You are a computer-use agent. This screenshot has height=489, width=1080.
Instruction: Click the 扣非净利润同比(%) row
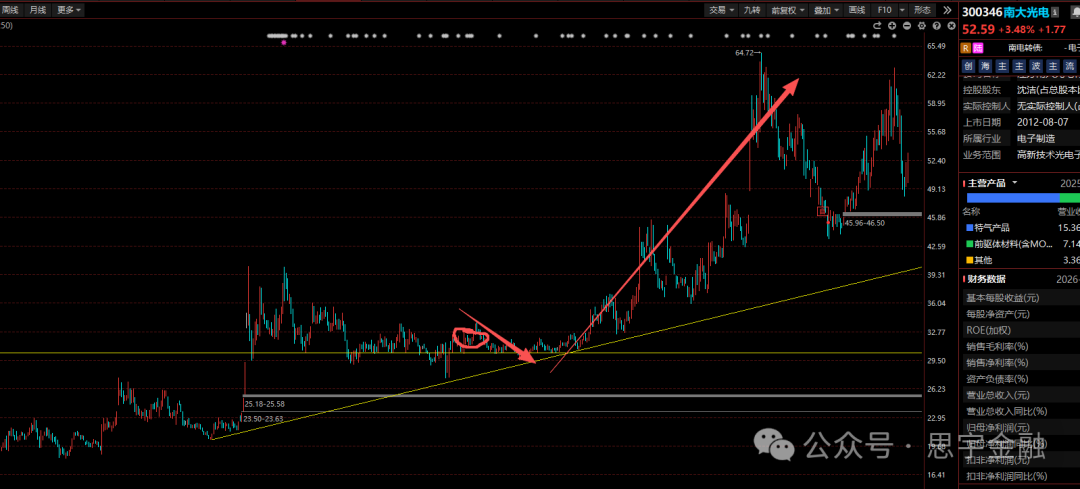pyautogui.click(x=1021, y=476)
